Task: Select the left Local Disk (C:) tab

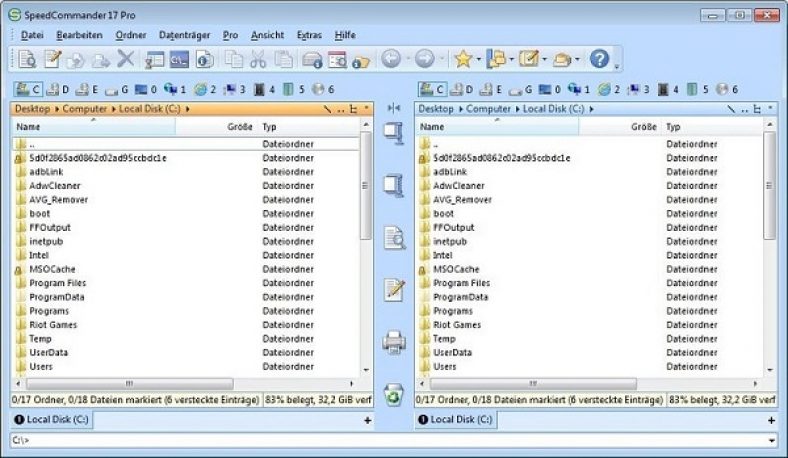Action: click(51, 419)
